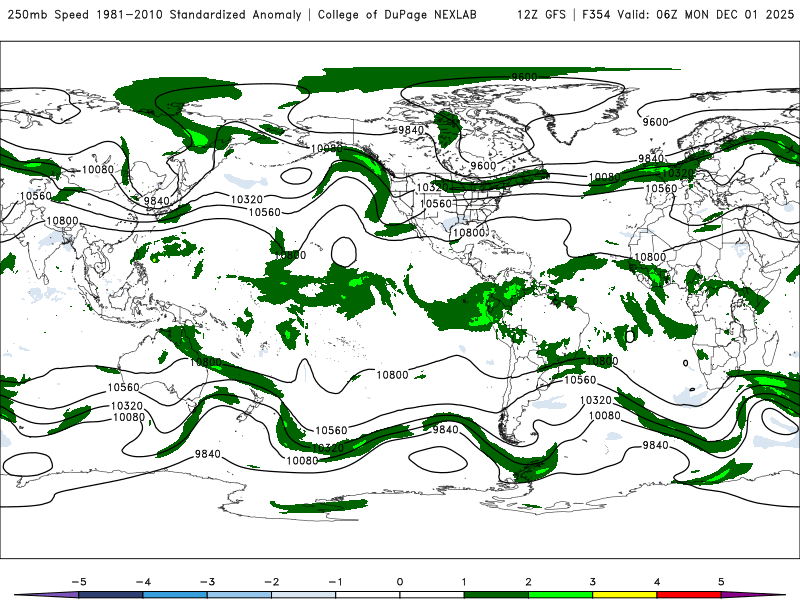
Task: Click the light blue -3 to -2 legend segment
Action: pyautogui.click(x=239, y=595)
